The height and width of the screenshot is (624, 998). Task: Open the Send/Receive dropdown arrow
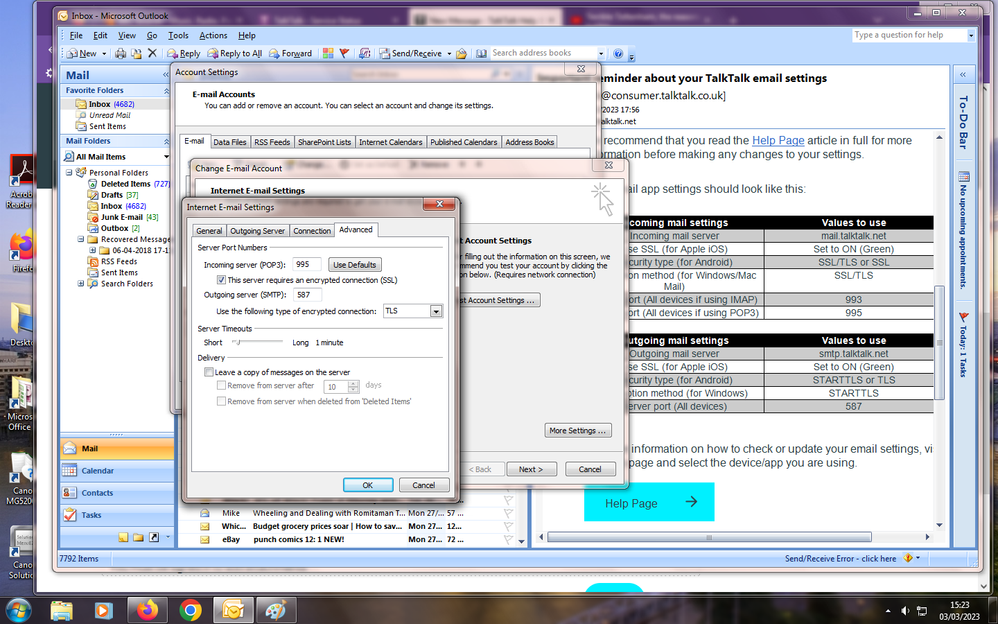pyautogui.click(x=449, y=53)
